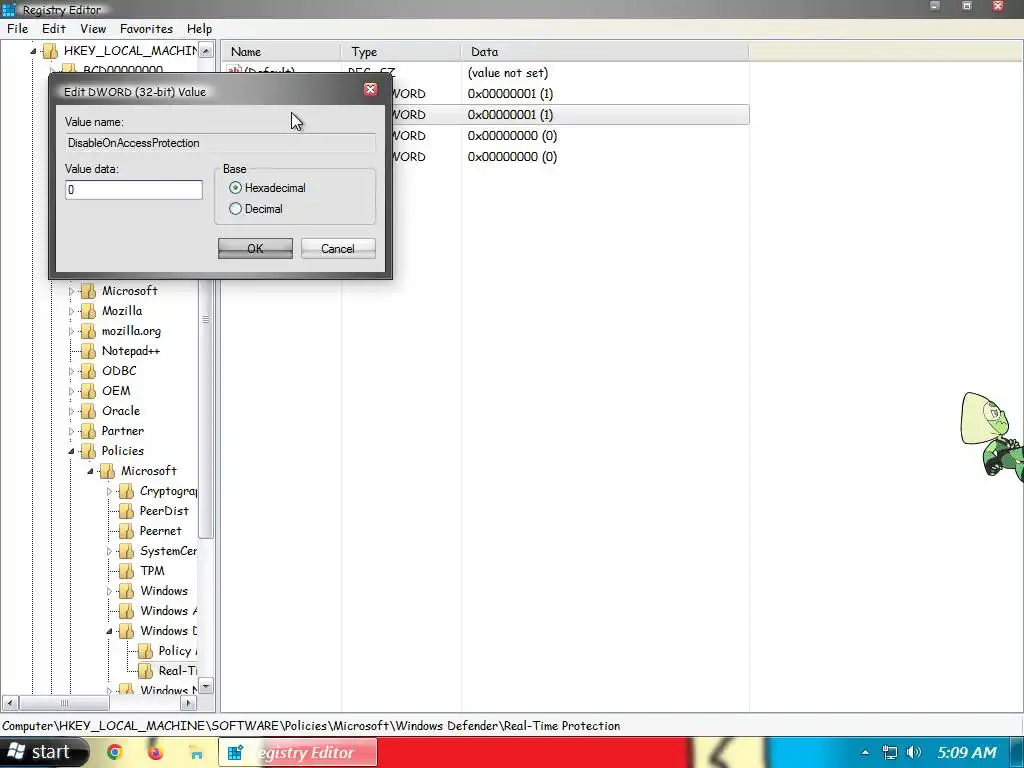Show hidden system tray icons
This screenshot has height=768, width=1024.
pyautogui.click(x=865, y=752)
